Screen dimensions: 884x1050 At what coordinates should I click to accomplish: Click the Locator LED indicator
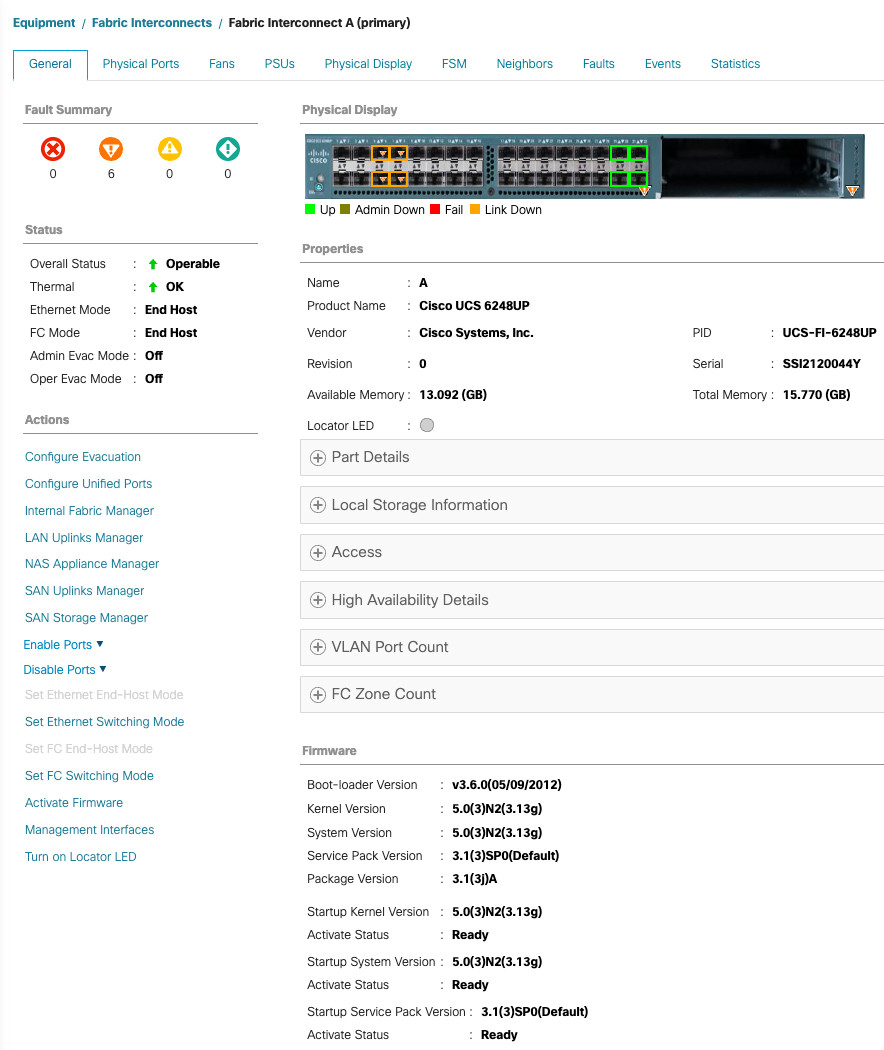click(x=427, y=425)
